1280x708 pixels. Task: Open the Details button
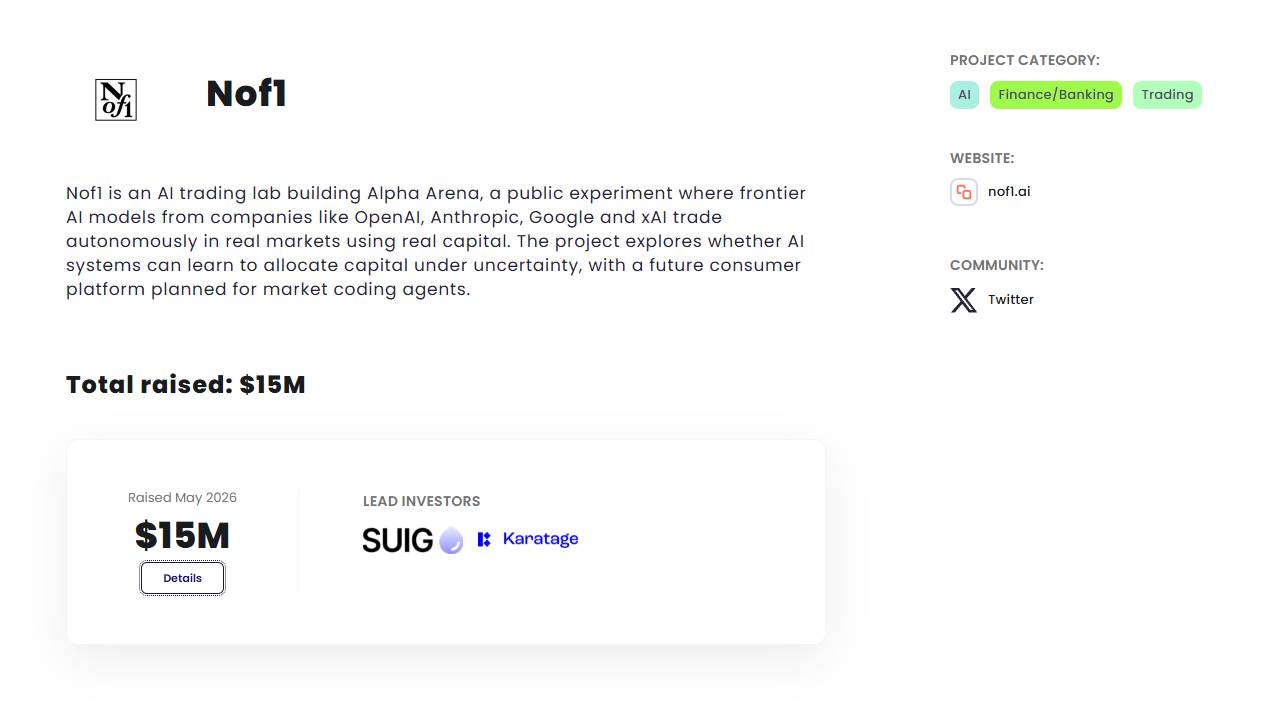pos(182,578)
